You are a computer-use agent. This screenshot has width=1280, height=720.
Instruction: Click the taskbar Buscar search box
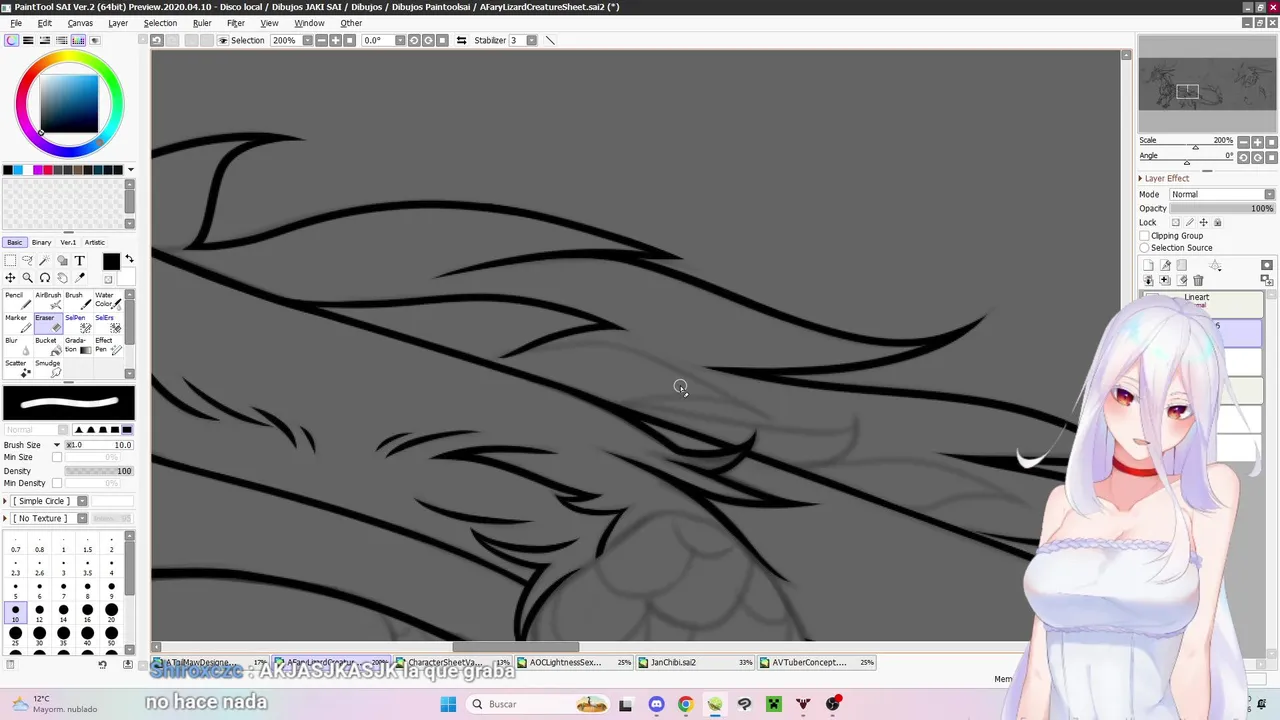[x=538, y=704]
